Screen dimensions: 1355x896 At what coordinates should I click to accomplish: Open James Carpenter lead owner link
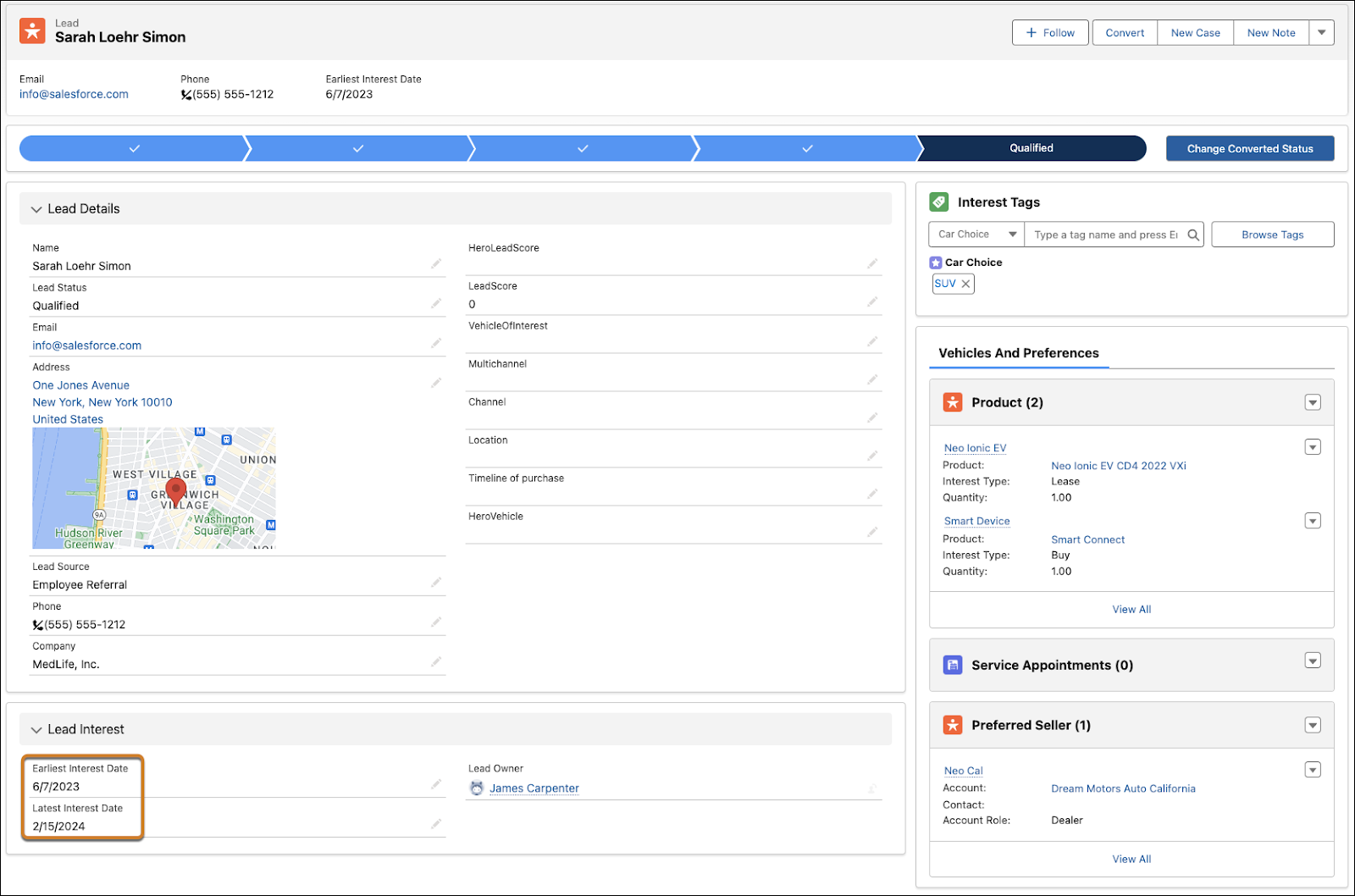(x=534, y=788)
